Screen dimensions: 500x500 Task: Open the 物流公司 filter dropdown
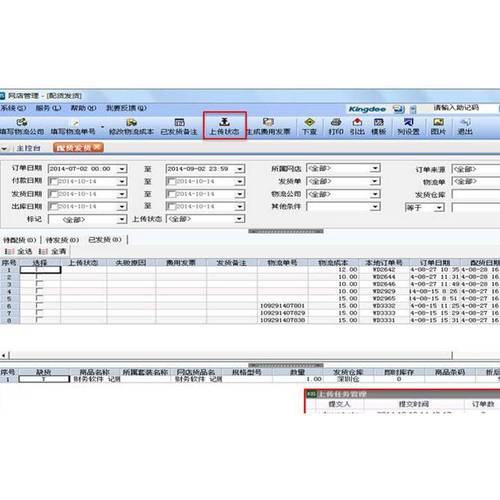coord(375,194)
